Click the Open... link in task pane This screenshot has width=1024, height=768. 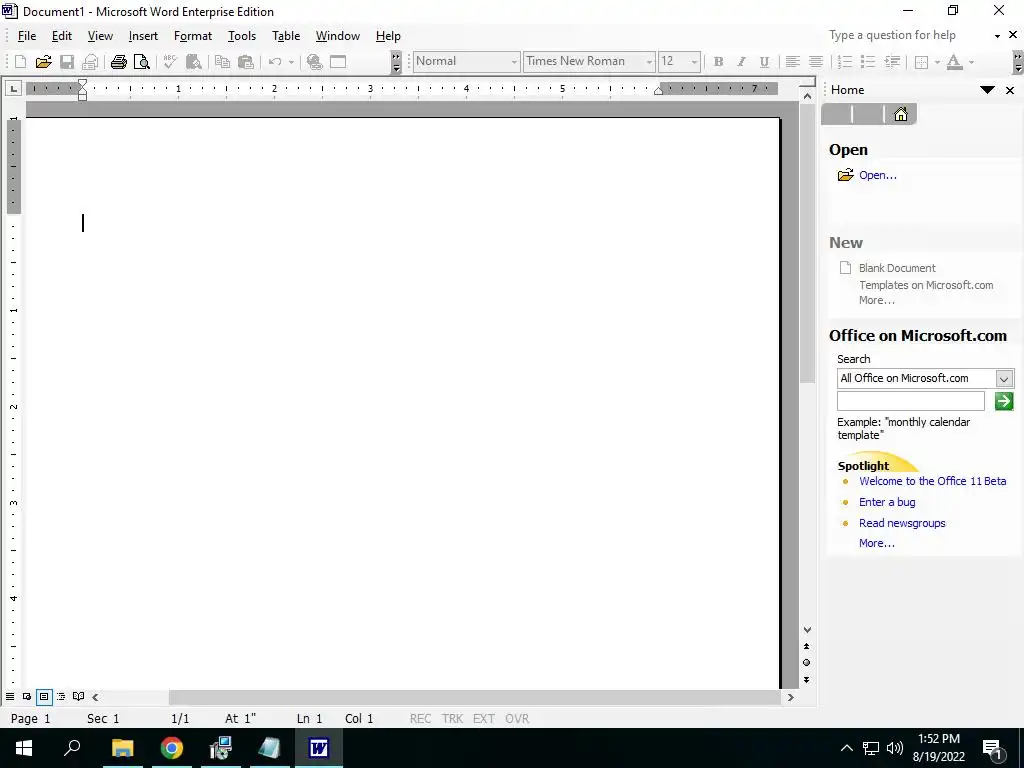878,175
